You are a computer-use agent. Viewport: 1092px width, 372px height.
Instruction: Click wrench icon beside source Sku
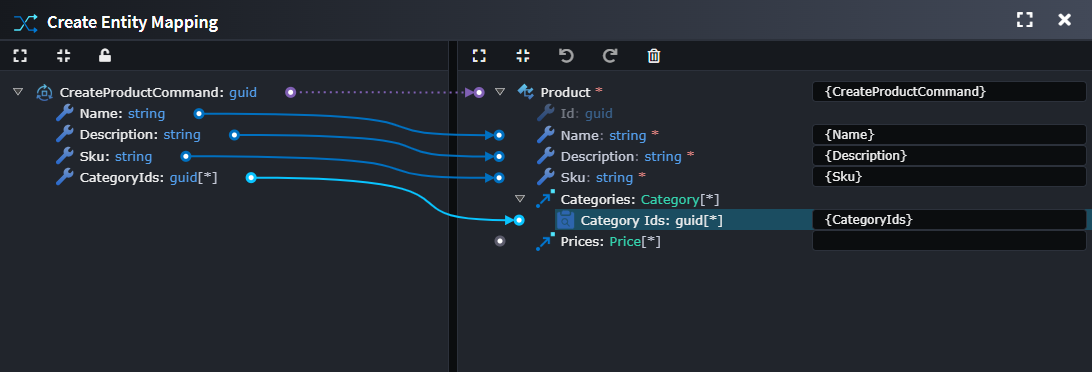65,156
